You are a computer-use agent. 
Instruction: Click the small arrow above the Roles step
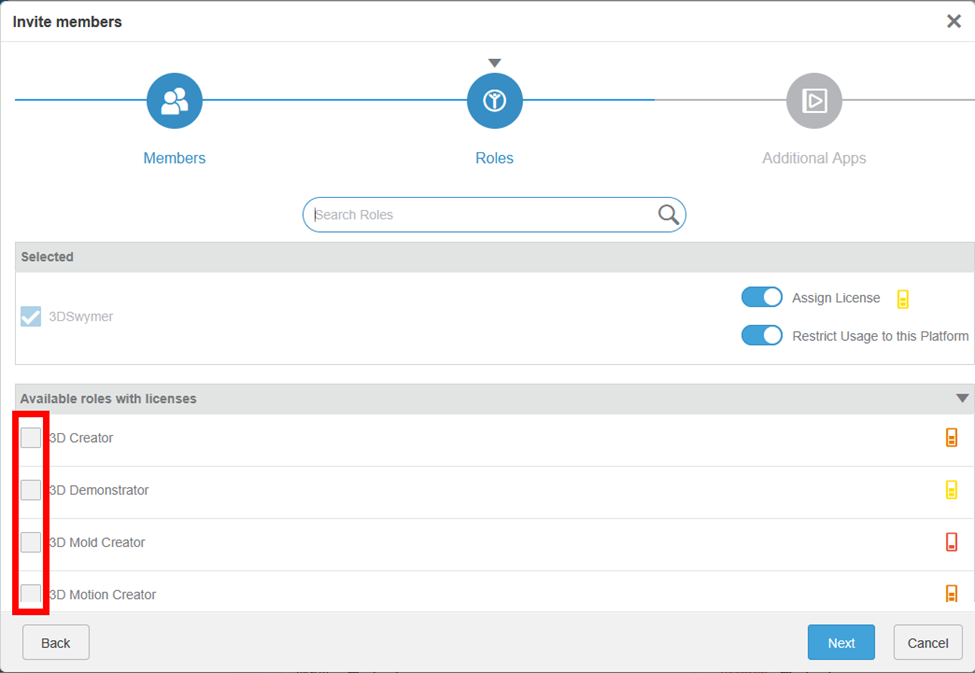click(x=494, y=63)
